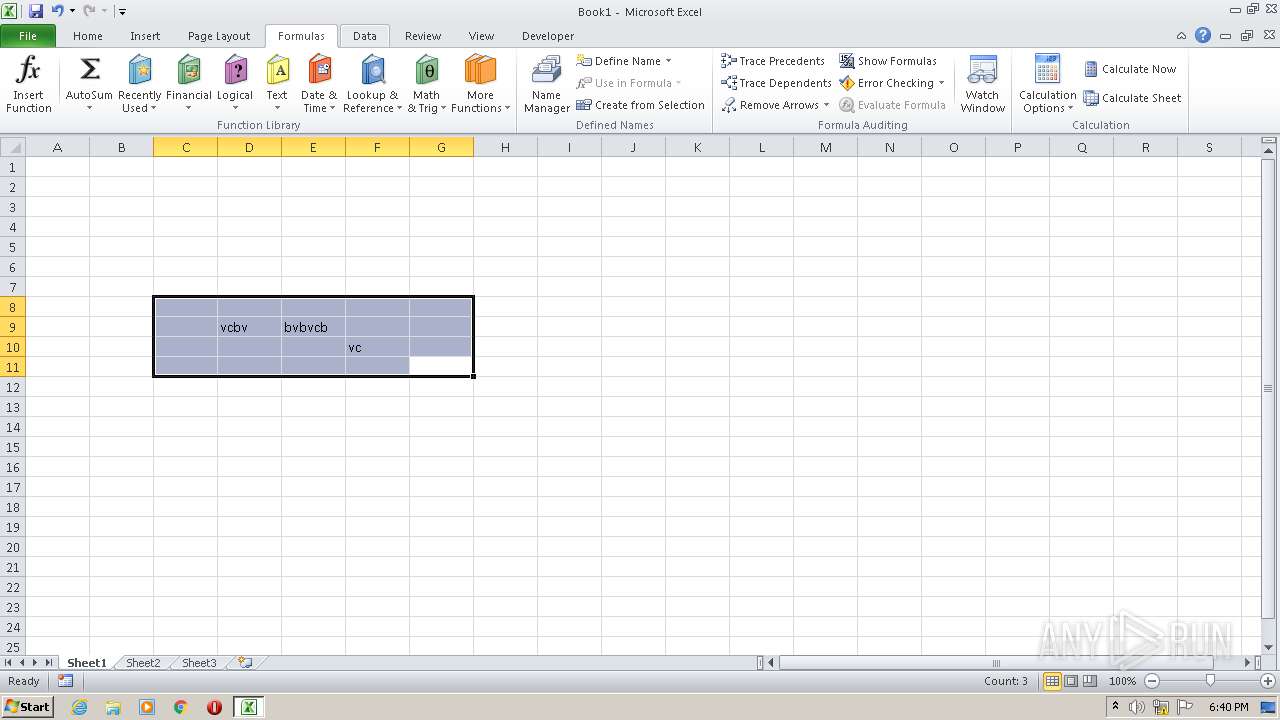
Task: Open Windows Media Player from taskbar
Action: 147,707
